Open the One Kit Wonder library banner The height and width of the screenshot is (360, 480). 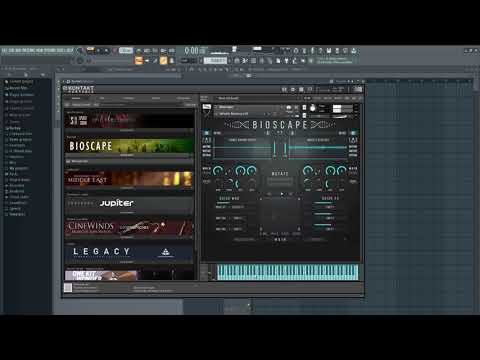[x=129, y=275]
